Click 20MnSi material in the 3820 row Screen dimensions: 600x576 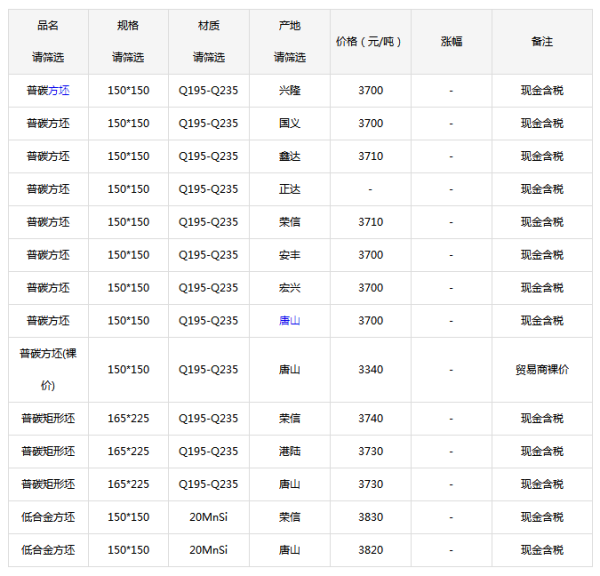209,550
